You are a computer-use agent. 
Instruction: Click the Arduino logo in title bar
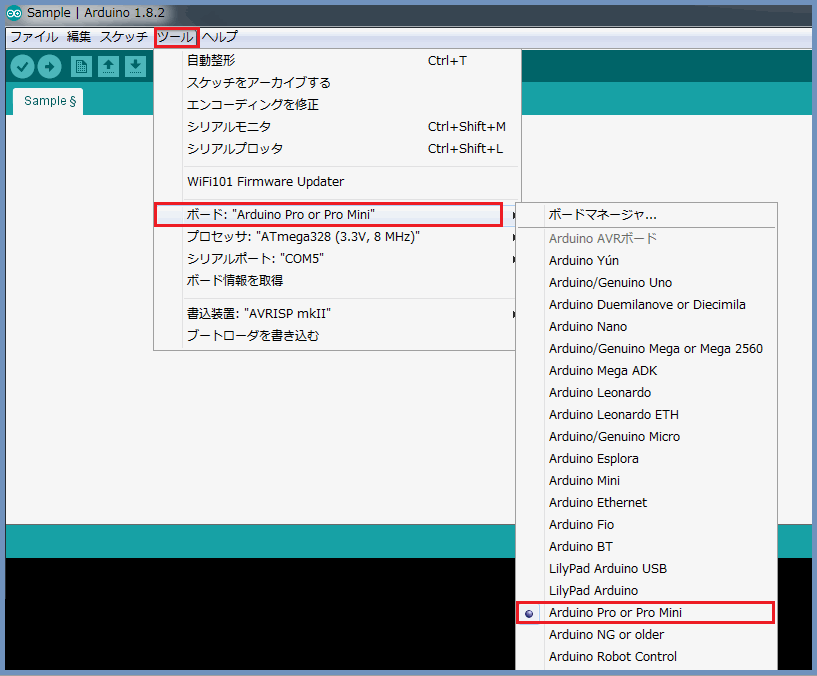(x=14, y=13)
